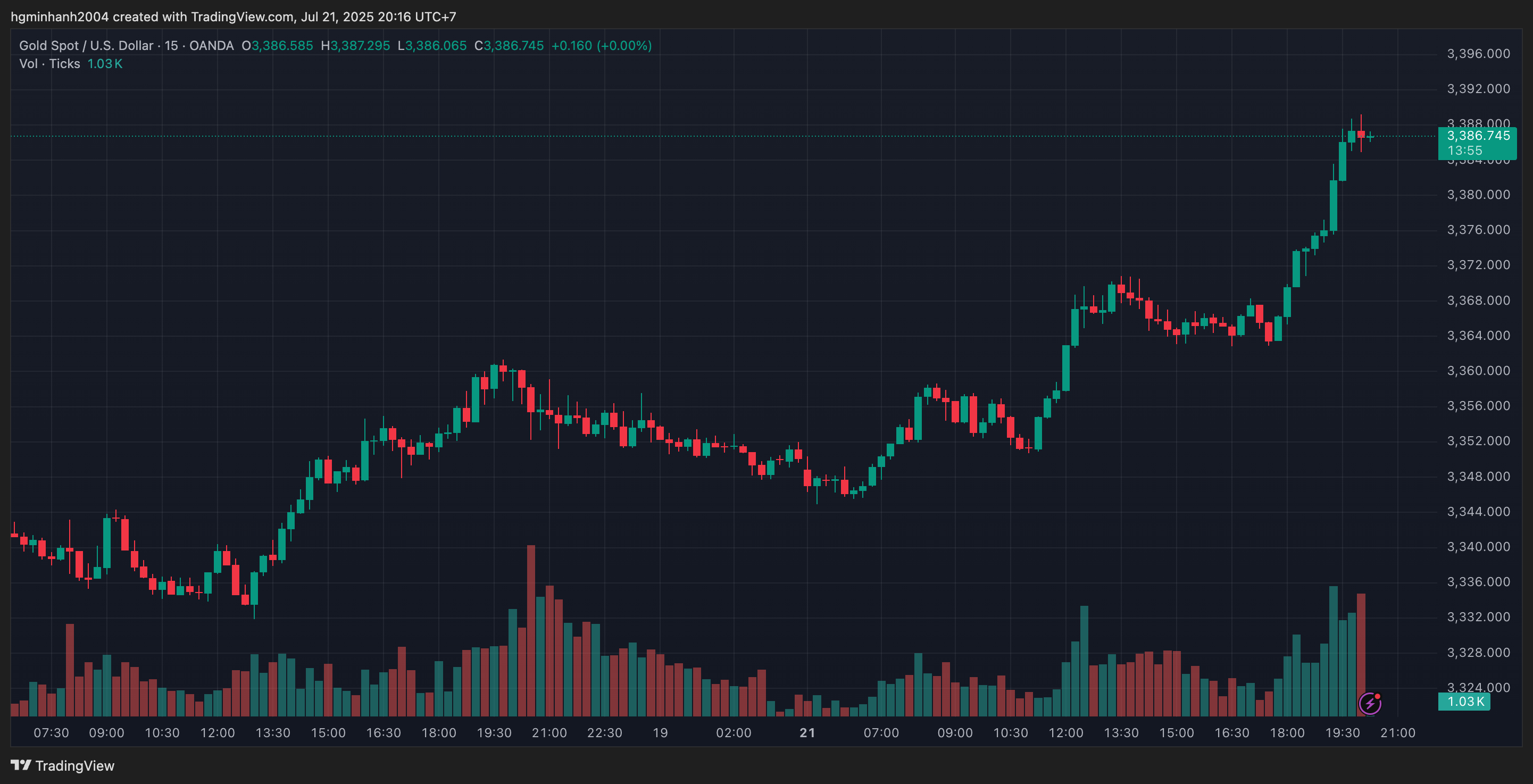The image size is (1533, 784).
Task: Click the 3,368.000 price axis label
Action: coord(1478,300)
